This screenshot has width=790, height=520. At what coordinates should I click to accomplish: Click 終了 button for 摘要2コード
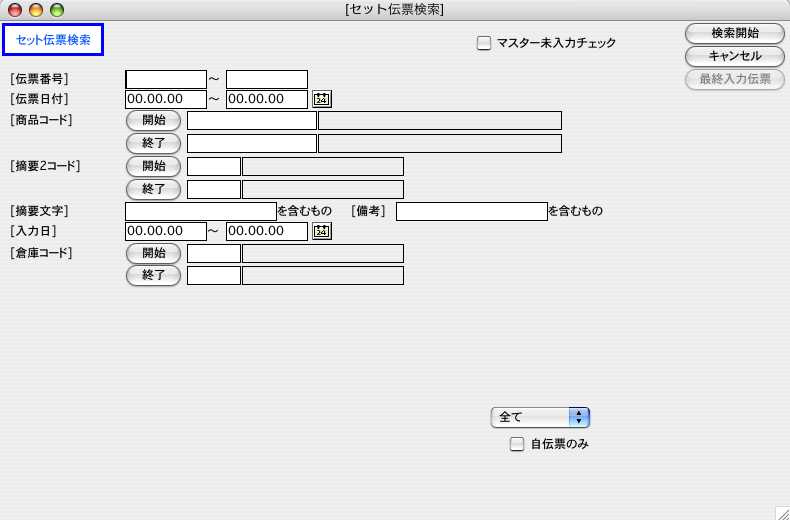point(153,188)
